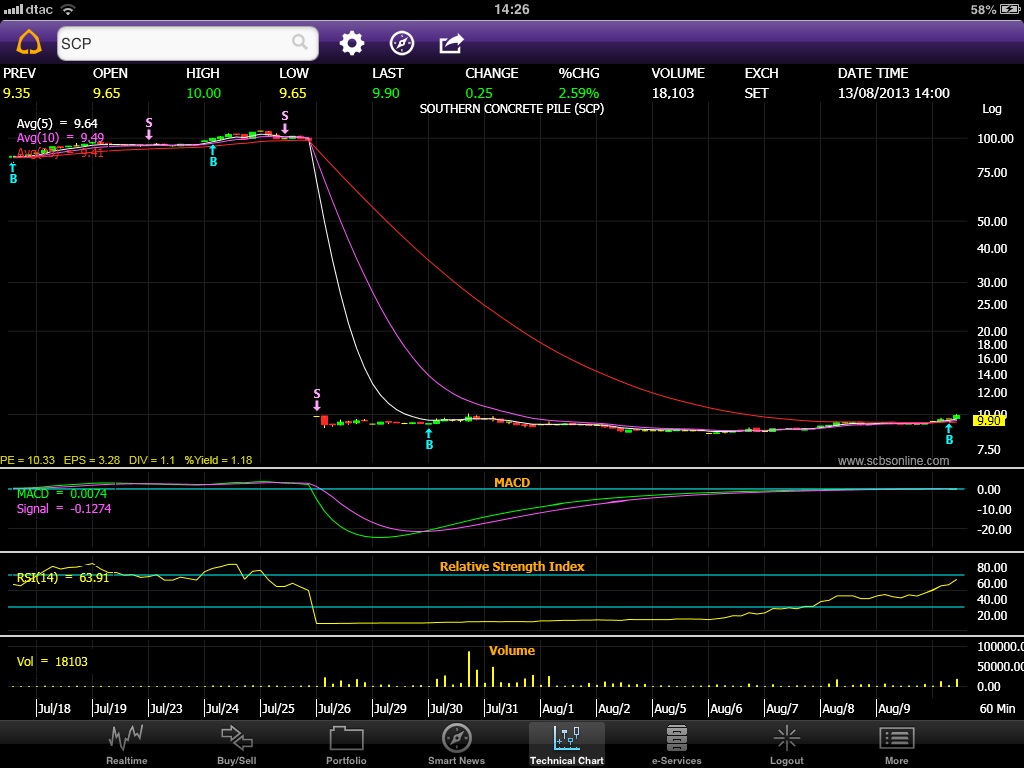1024x768 pixels.
Task: Click the www.scbsonline.com link
Action: (893, 461)
